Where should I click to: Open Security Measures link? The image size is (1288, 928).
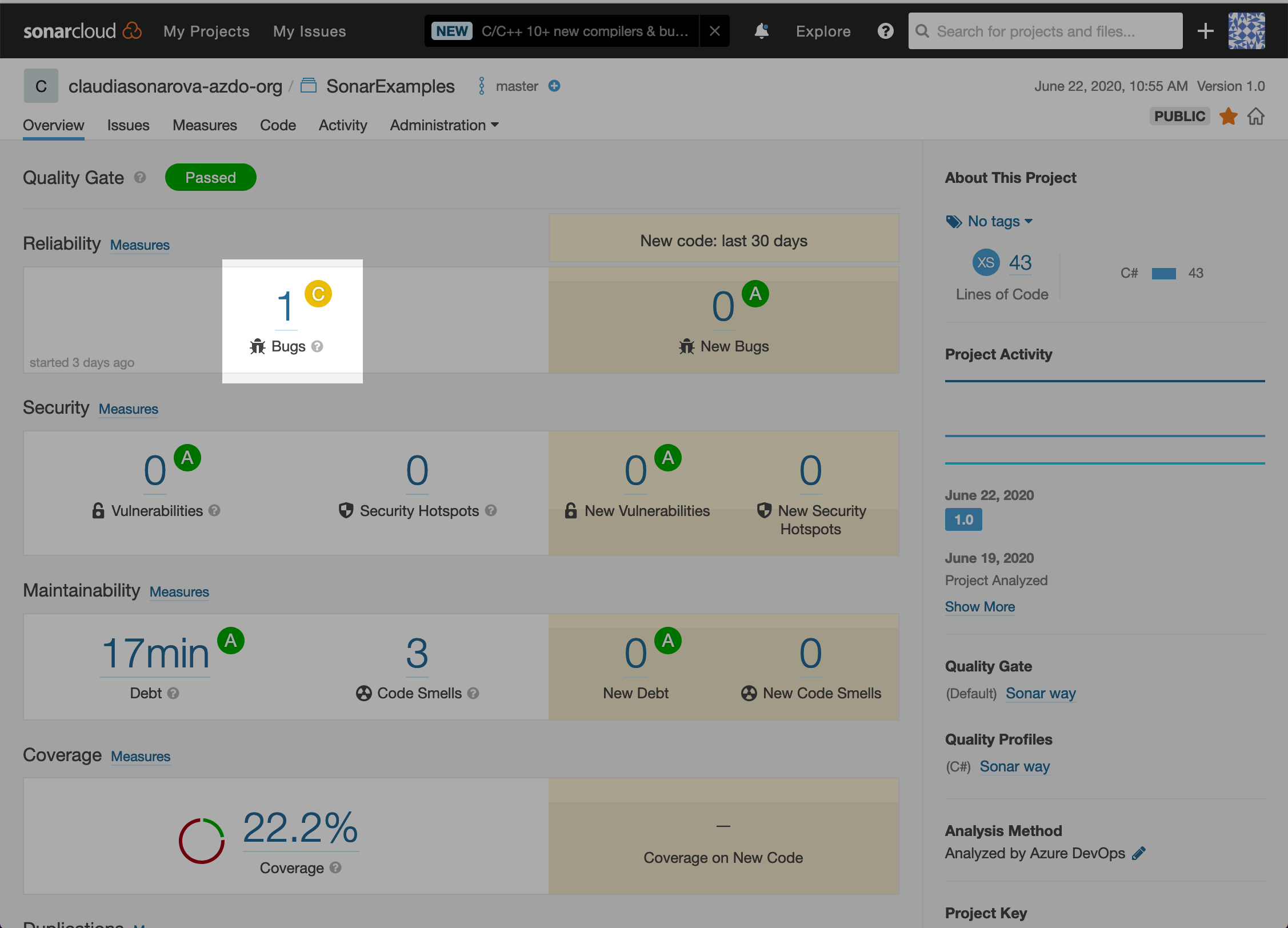[x=128, y=409]
